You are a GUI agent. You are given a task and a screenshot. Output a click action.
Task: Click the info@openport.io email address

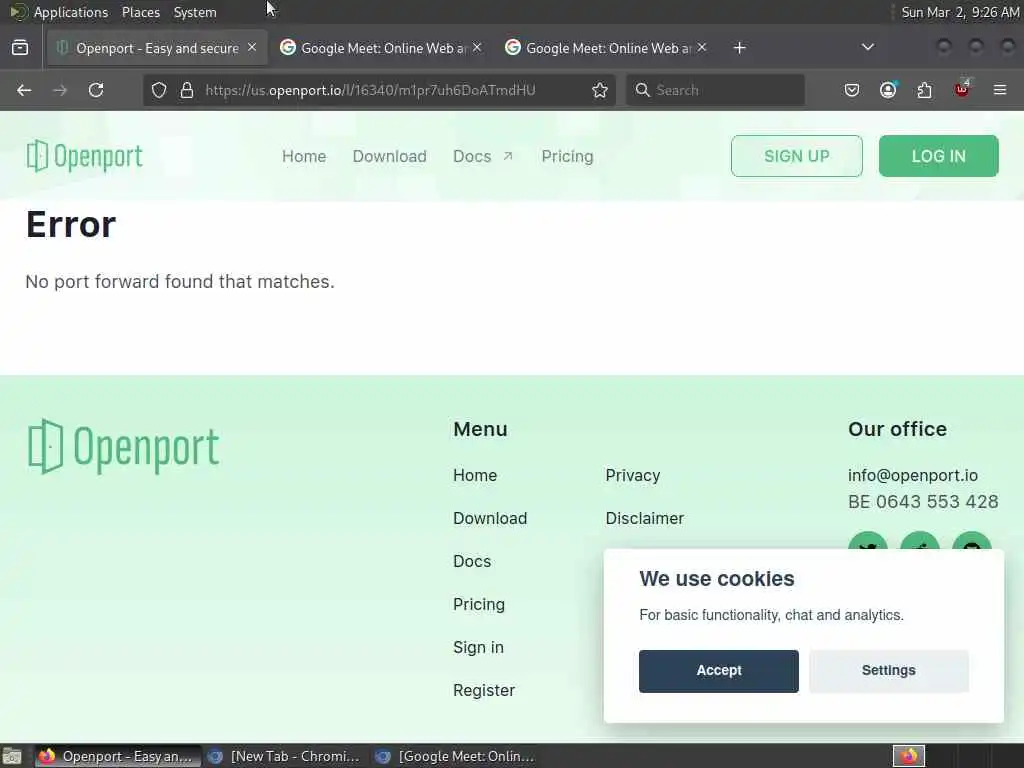point(912,475)
